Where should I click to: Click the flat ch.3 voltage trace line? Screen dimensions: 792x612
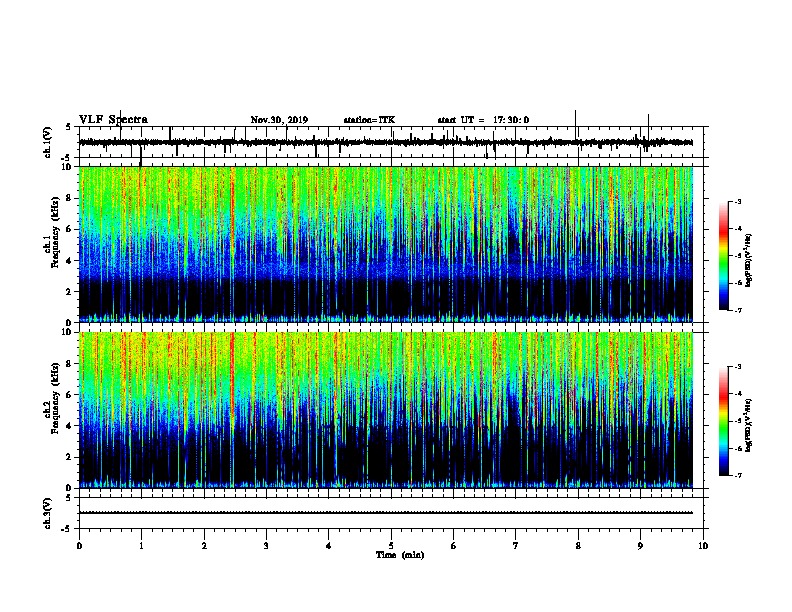(x=386, y=513)
